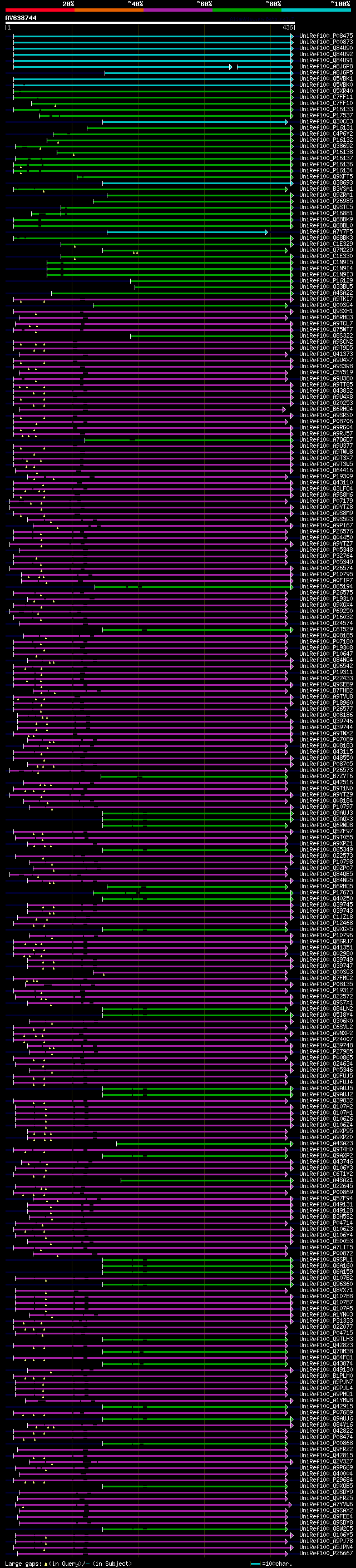Select label UniRef100_P07179
356x1568 pixels.
point(326,501)
